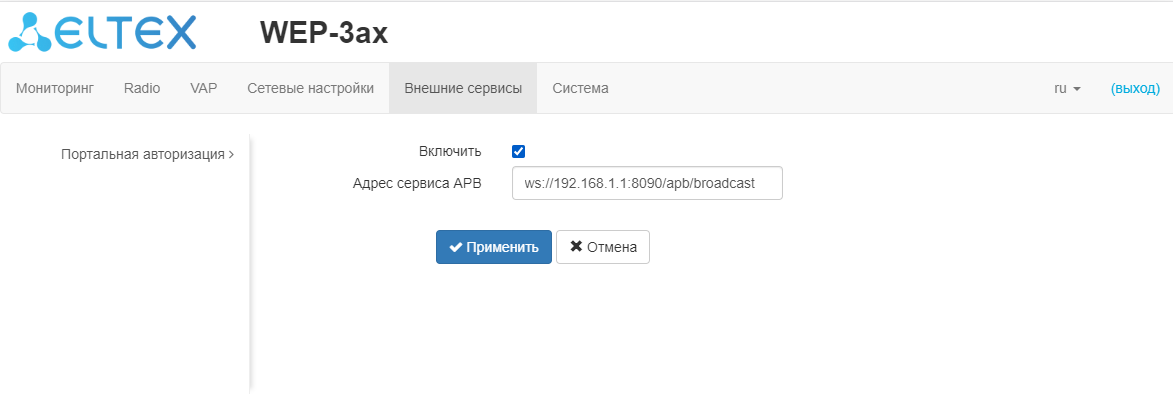Select the Внешние сервисы tab
Screen dimensions: 1173x407
[x=463, y=88]
